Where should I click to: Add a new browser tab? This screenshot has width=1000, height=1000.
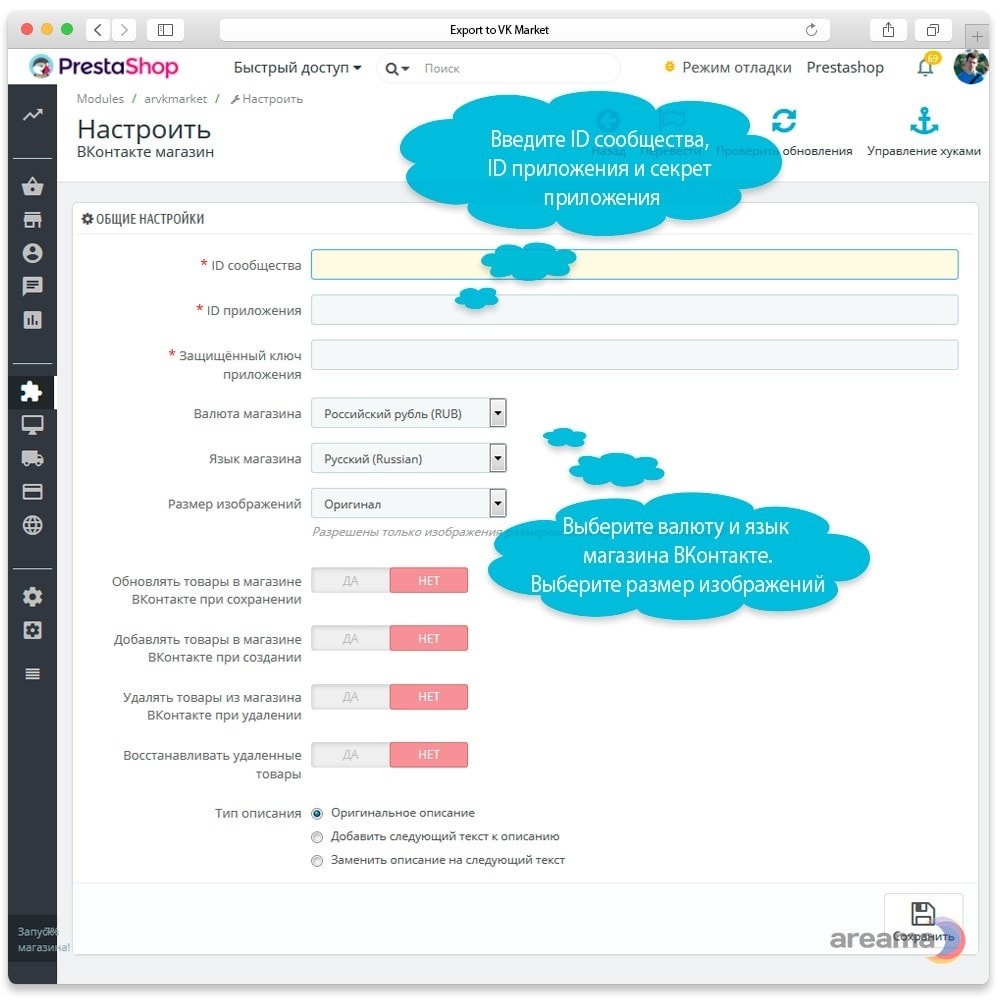(976, 36)
